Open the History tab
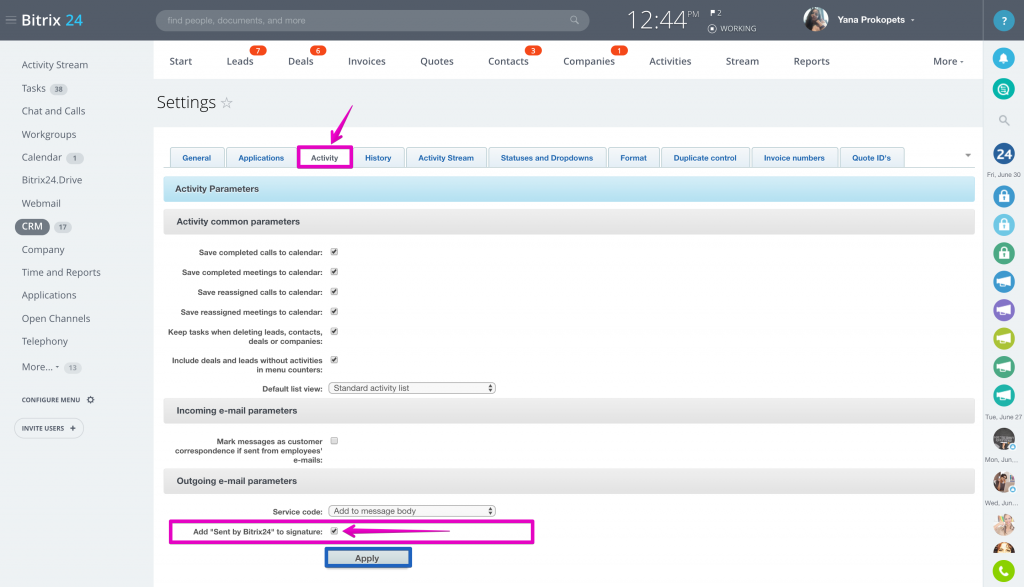This screenshot has height=587, width=1024. (378, 157)
